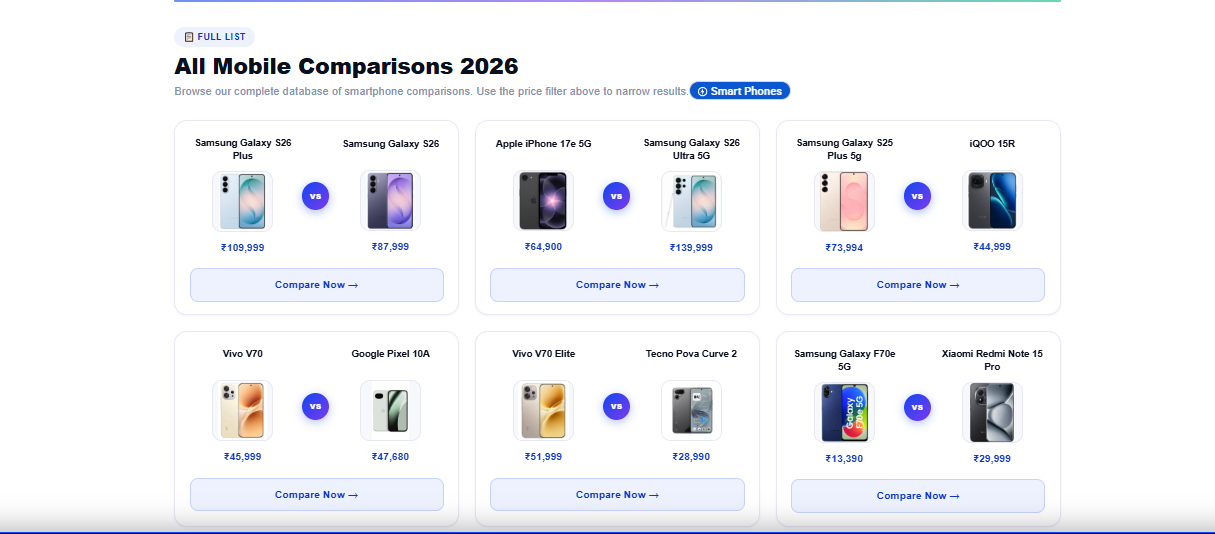Viewport: 1215px width, 534px height.
Task: Click the Smart Phones pill button
Action: pos(740,91)
